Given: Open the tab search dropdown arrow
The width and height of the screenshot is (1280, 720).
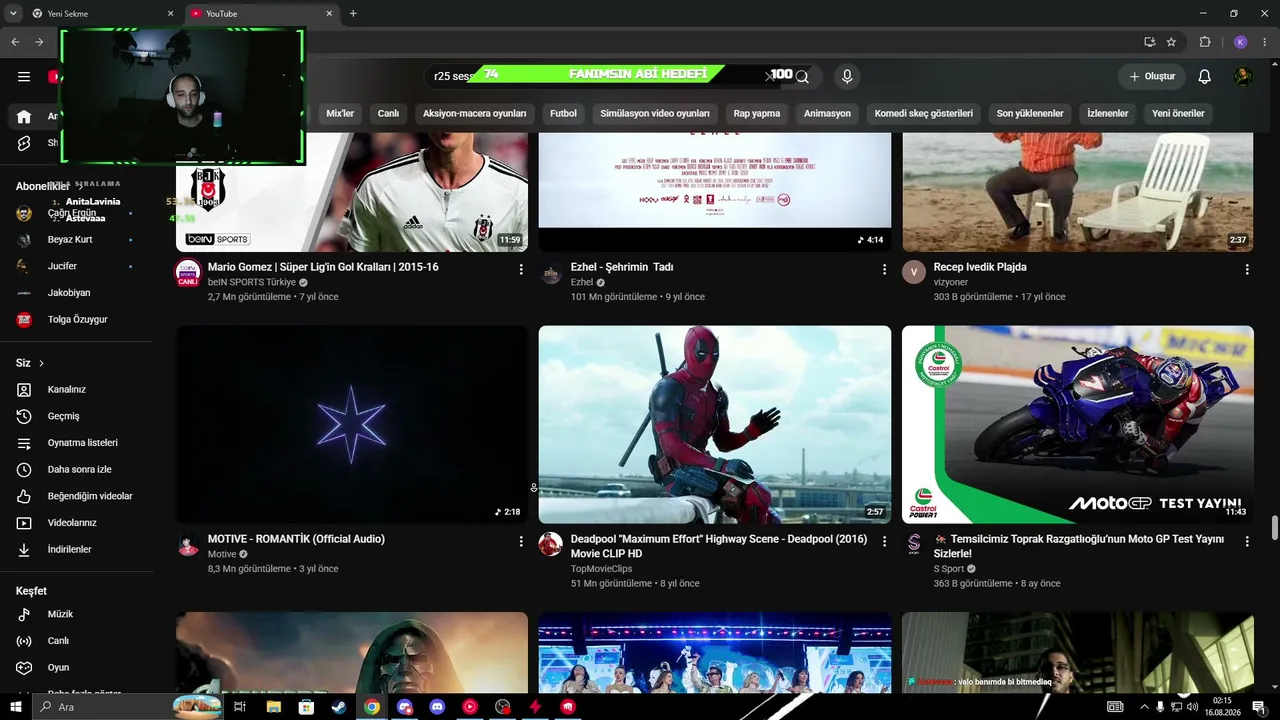Looking at the screenshot, I should pyautogui.click(x=13, y=14).
